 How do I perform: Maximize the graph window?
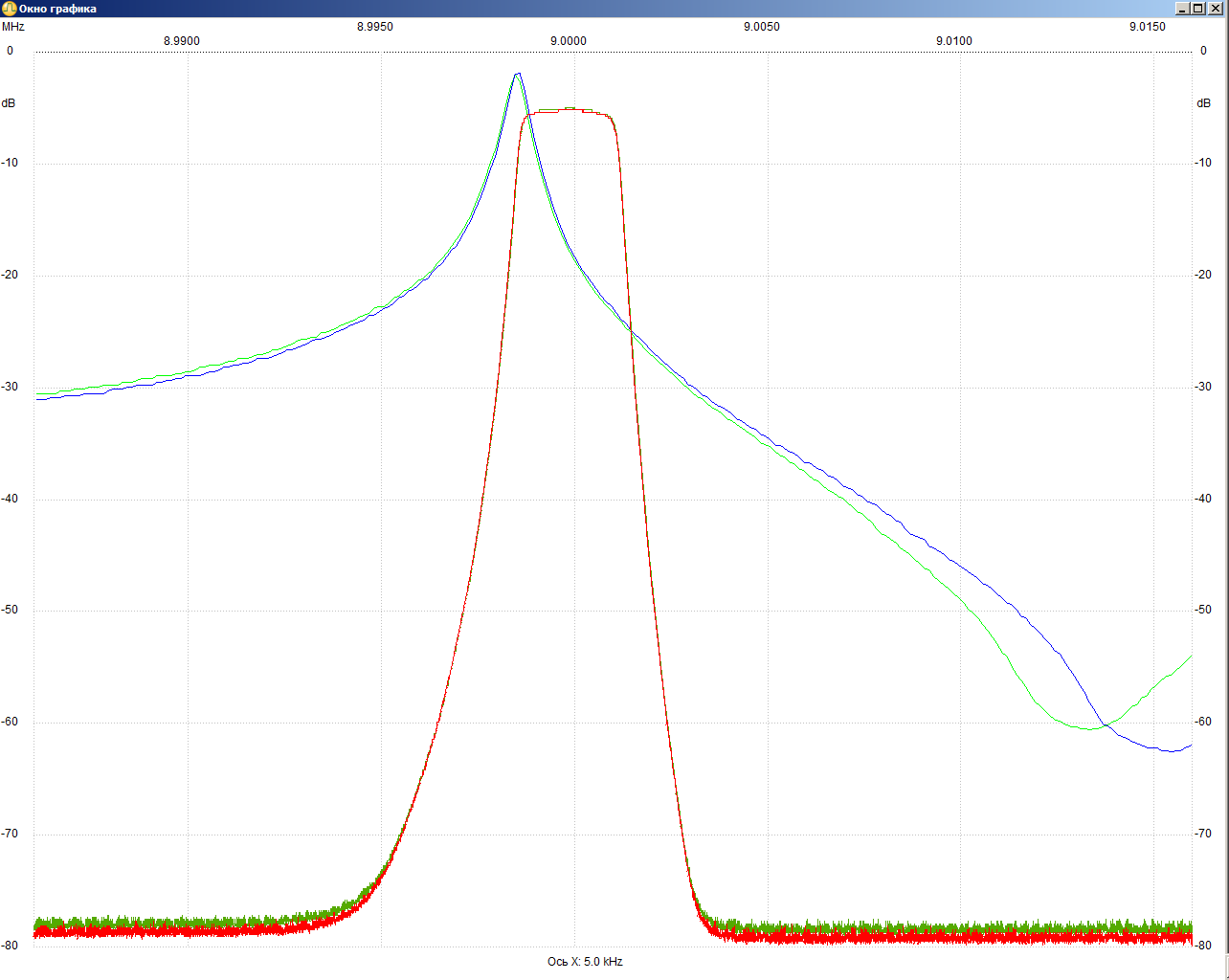pos(1199,9)
